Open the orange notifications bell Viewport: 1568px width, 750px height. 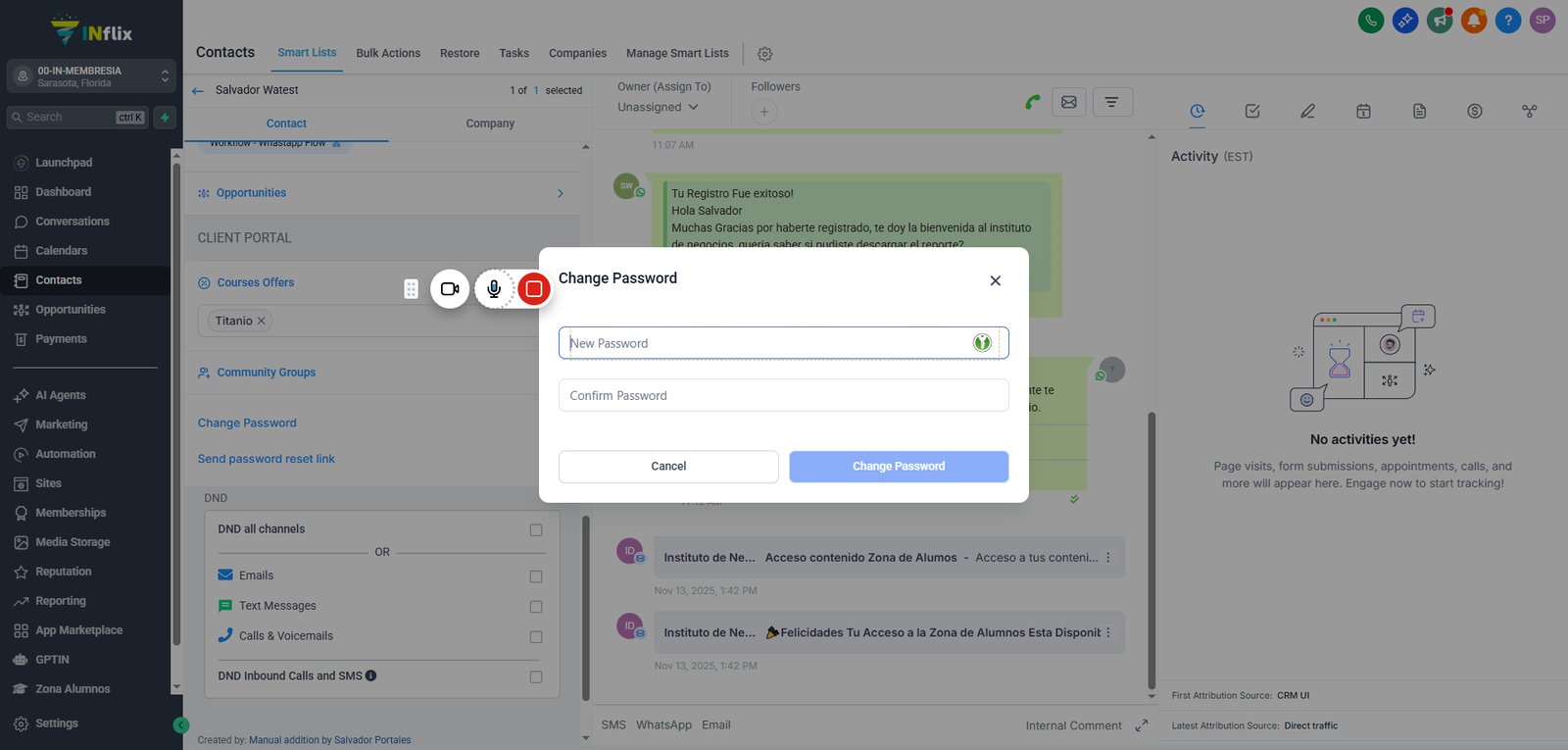pyautogui.click(x=1474, y=20)
